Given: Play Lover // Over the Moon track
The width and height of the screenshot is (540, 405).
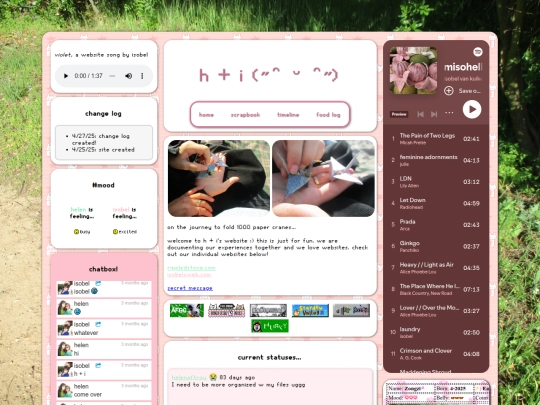Looking at the screenshot, I should [436, 311].
